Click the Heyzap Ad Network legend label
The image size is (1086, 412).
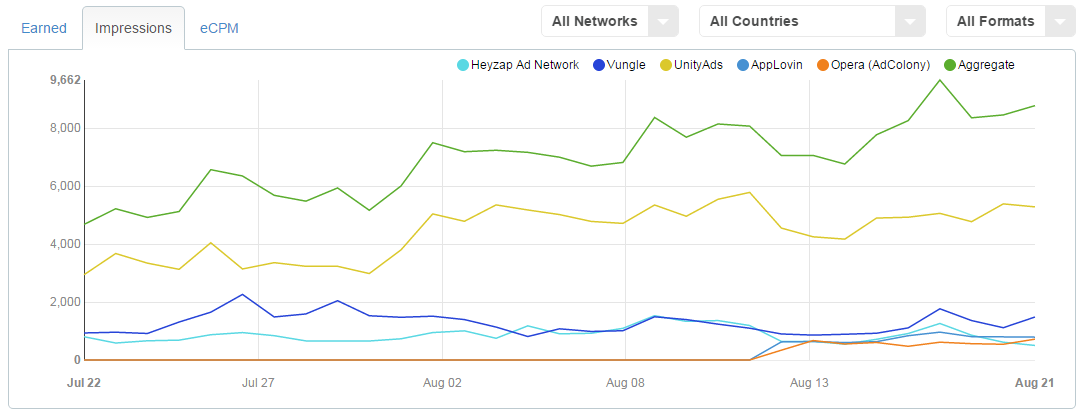[525, 65]
